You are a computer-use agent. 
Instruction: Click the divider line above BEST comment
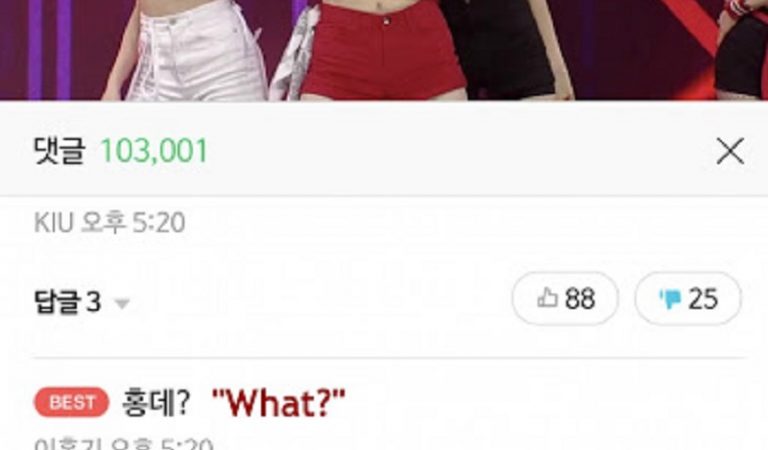pos(389,358)
